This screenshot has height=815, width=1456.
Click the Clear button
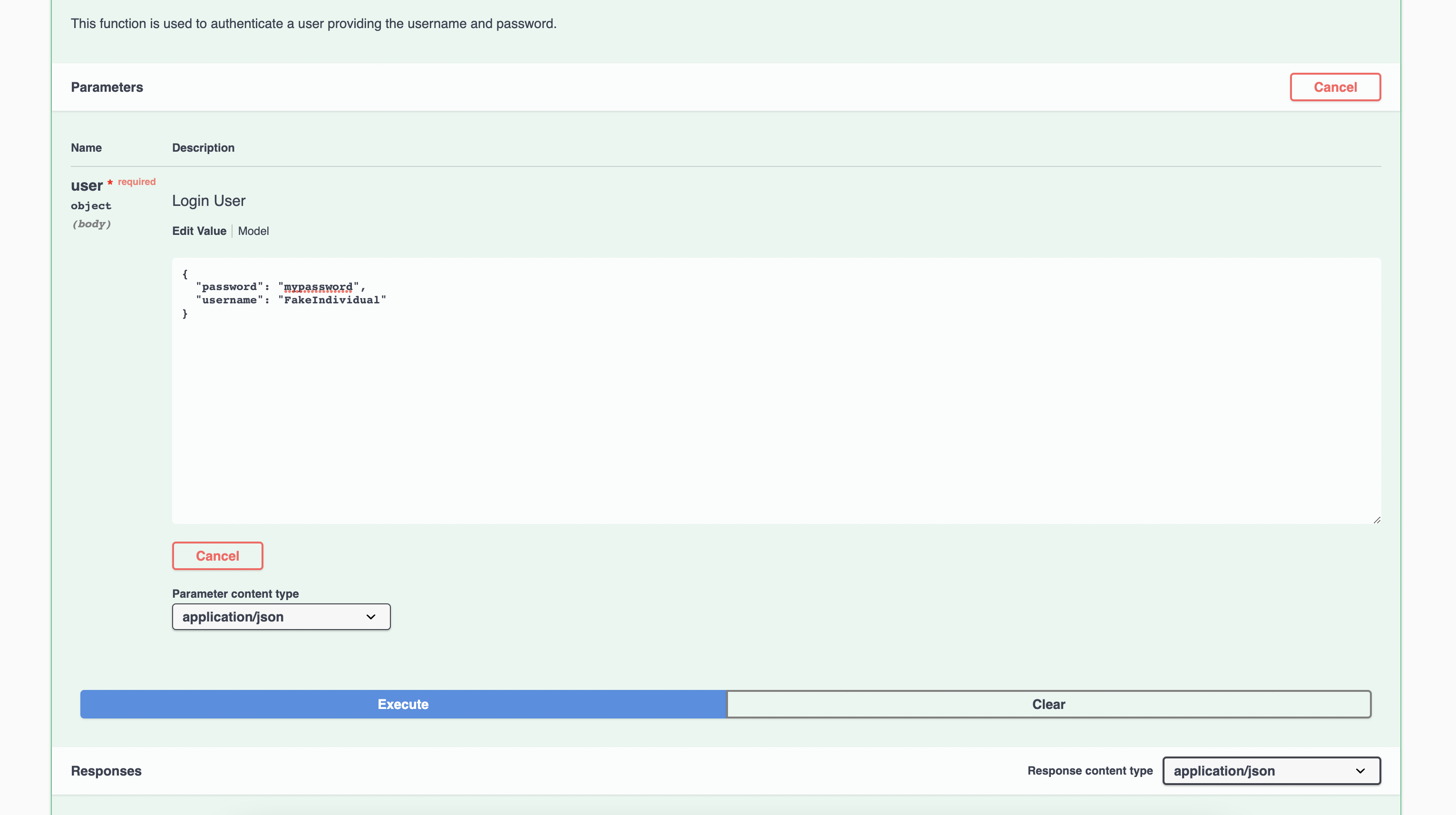point(1048,704)
